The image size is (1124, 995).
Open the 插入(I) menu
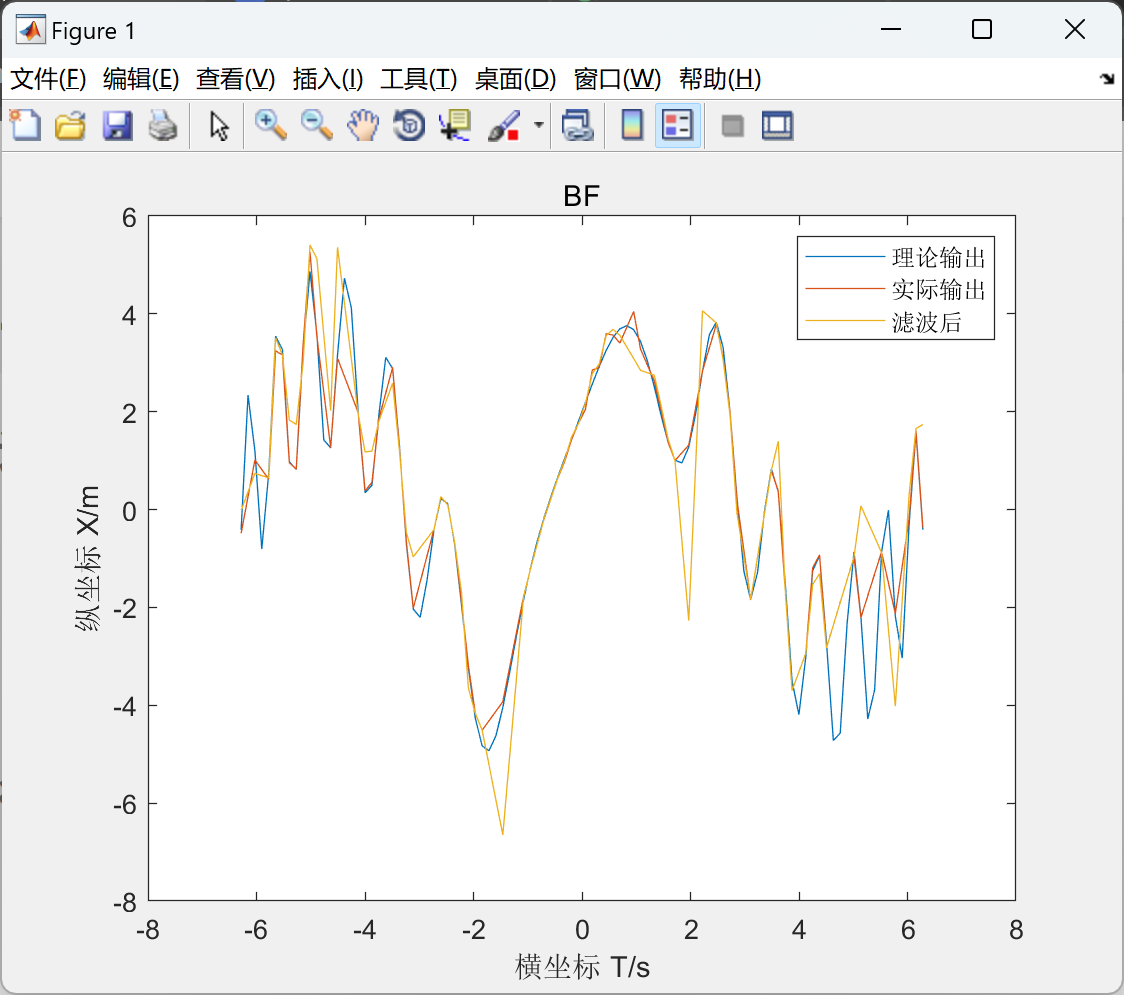point(328,79)
